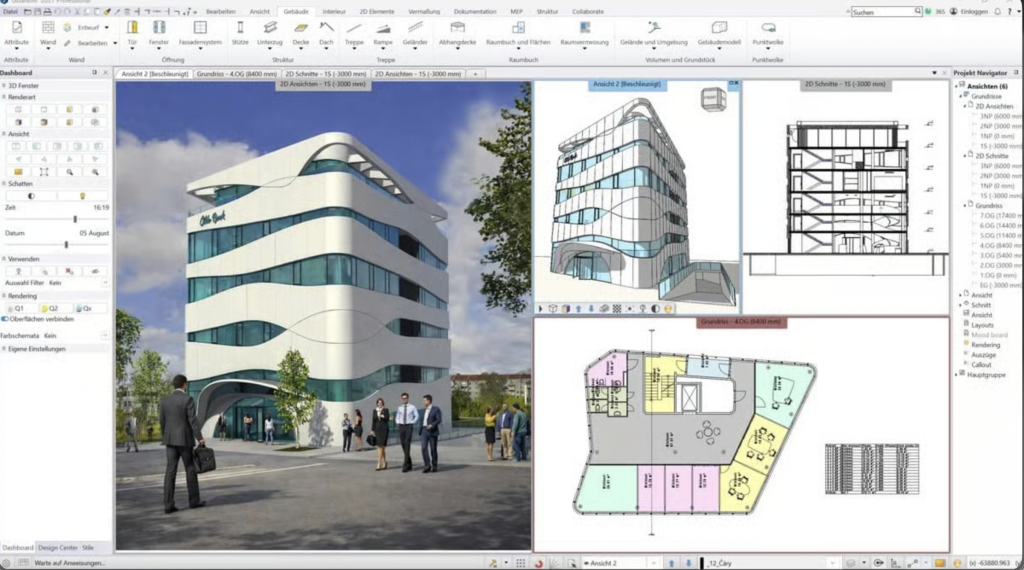The width and height of the screenshot is (1024, 570).
Task: Click the red X icon under Verwenden
Action: [x=69, y=271]
